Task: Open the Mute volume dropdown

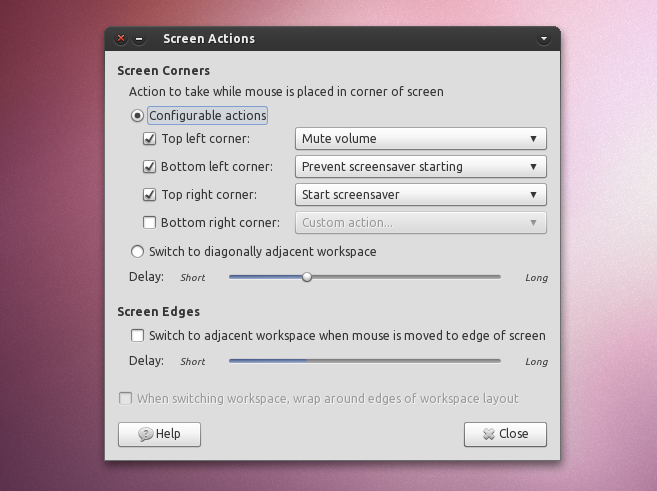Action: point(421,139)
